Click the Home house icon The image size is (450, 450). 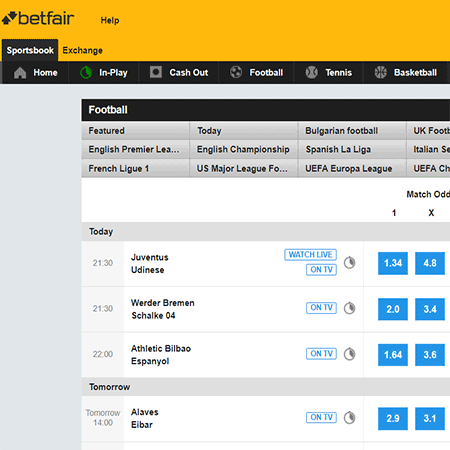click(20, 72)
